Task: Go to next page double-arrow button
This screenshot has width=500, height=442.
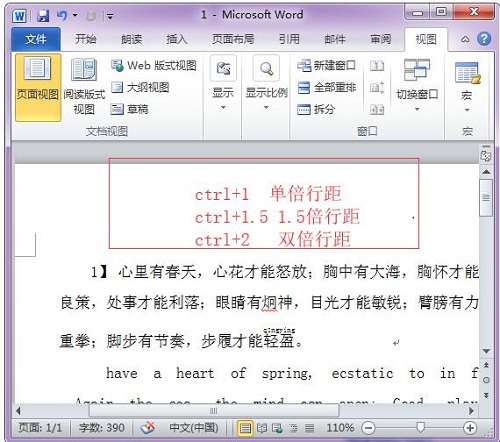Action: (x=486, y=395)
